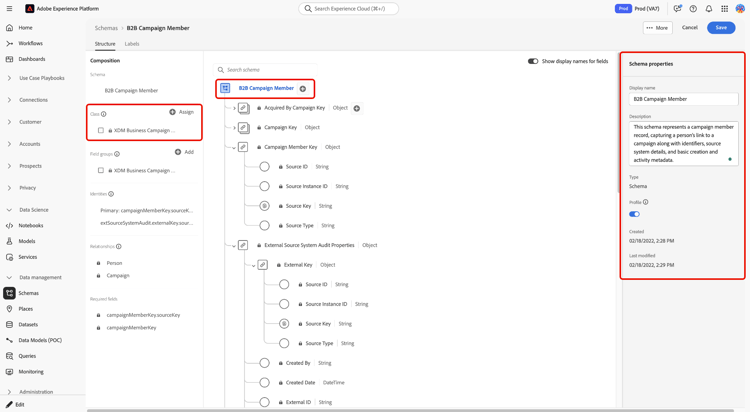Open Datasets in sidebar
The width and height of the screenshot is (750, 412).
(x=28, y=325)
